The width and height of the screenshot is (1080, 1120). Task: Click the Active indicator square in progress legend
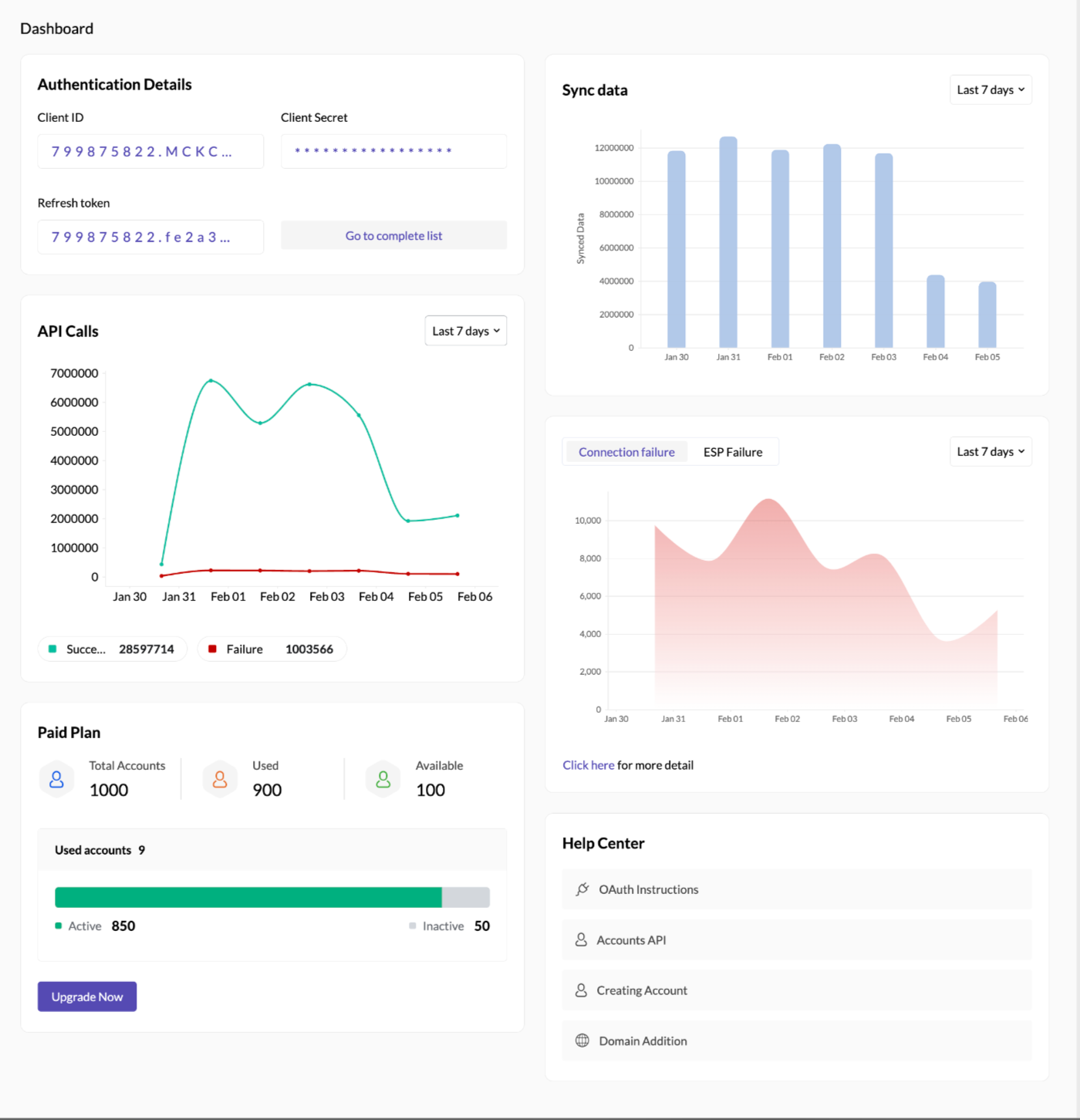(58, 926)
